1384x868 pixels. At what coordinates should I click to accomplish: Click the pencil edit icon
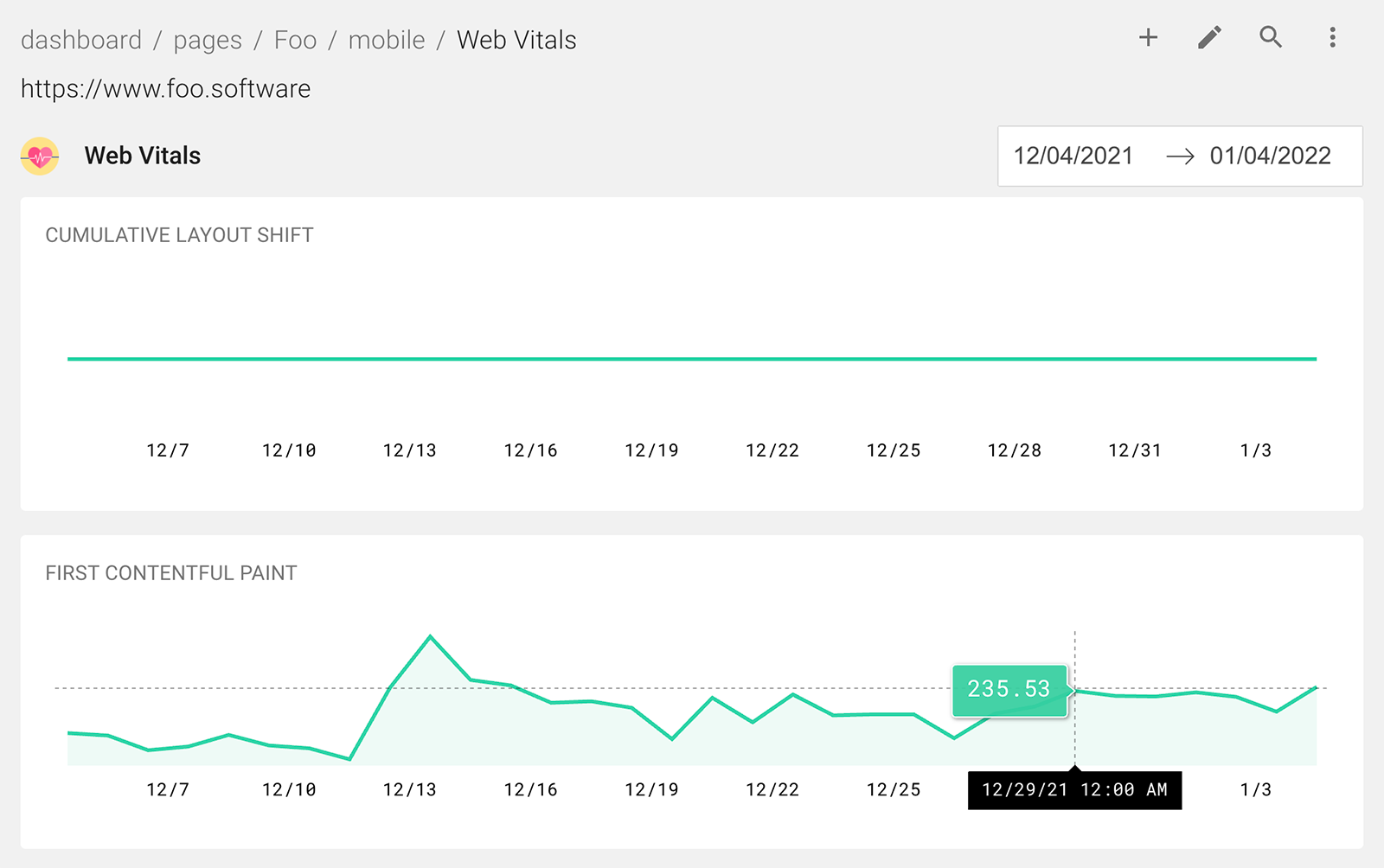pos(1209,37)
